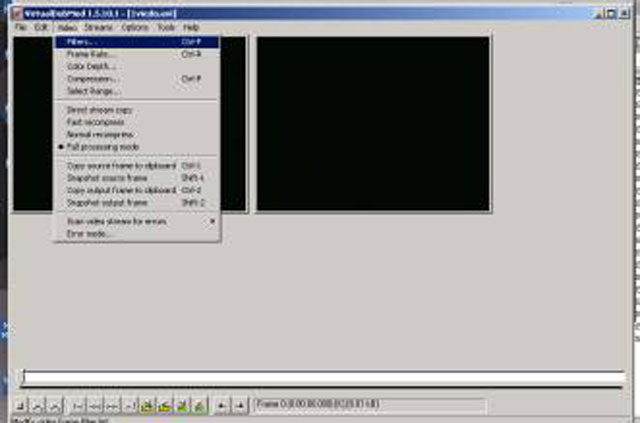
Task: Click the frame number position field
Action: (x=371, y=405)
